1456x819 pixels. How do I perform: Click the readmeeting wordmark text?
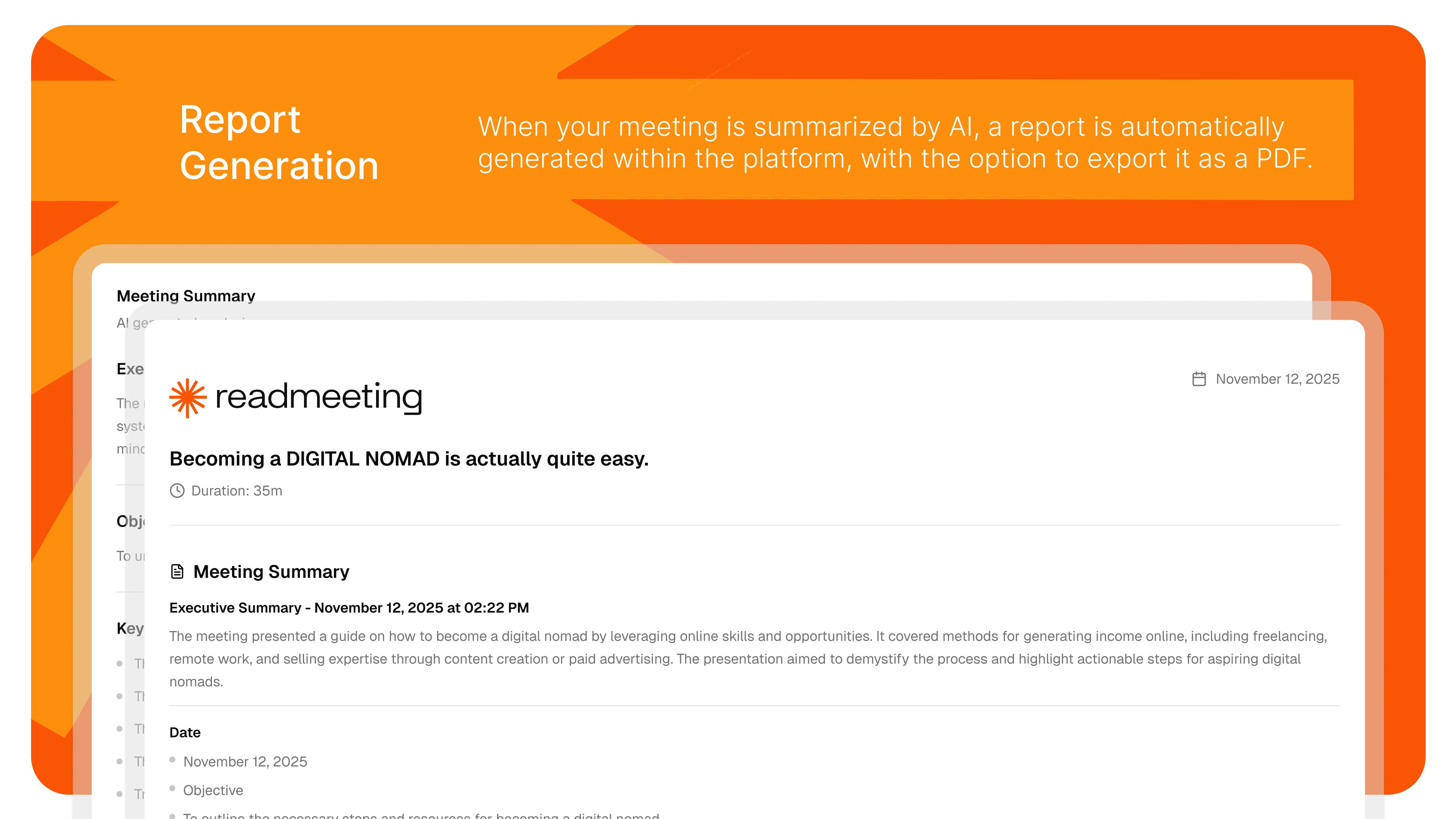pos(319,397)
